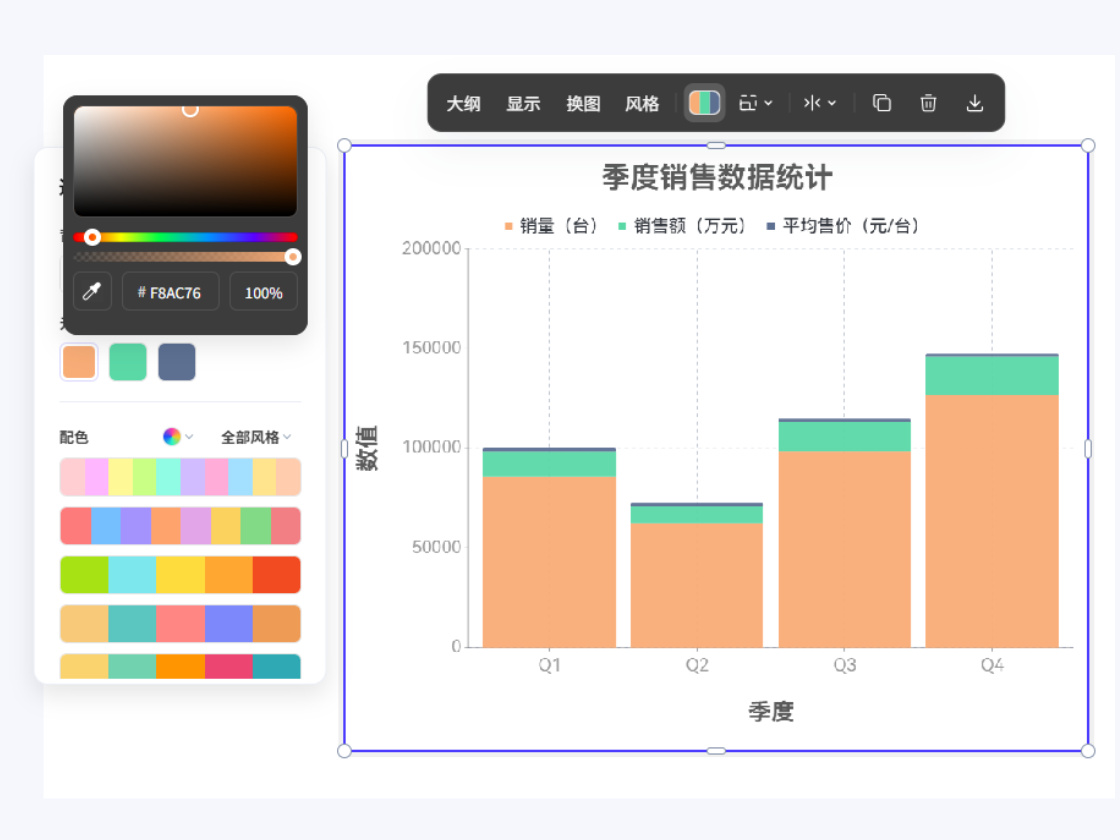Open the color wheel dropdown chevron
Screen dimensions: 1120x840
pos(188,437)
